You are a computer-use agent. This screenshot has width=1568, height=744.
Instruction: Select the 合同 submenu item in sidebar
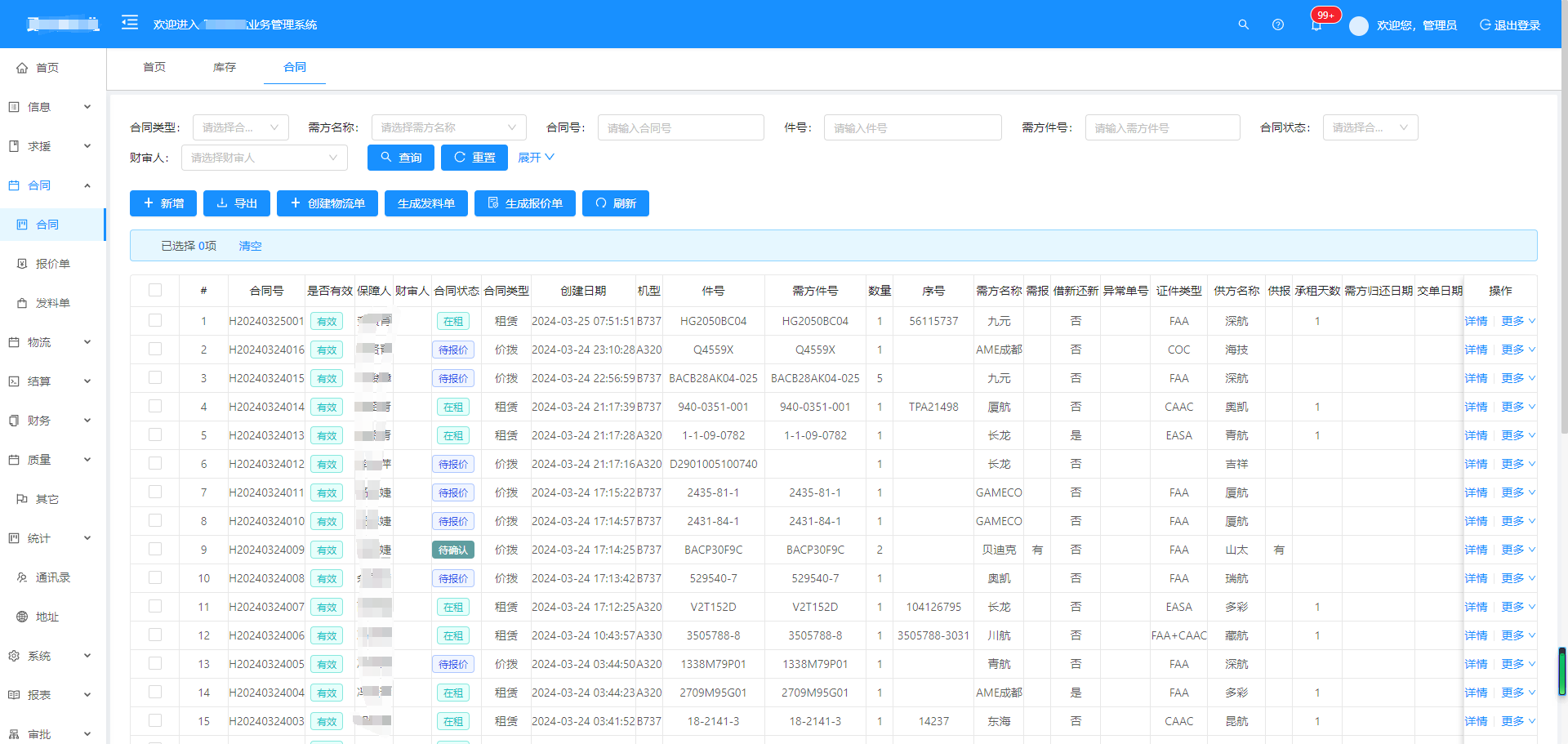pos(53,225)
